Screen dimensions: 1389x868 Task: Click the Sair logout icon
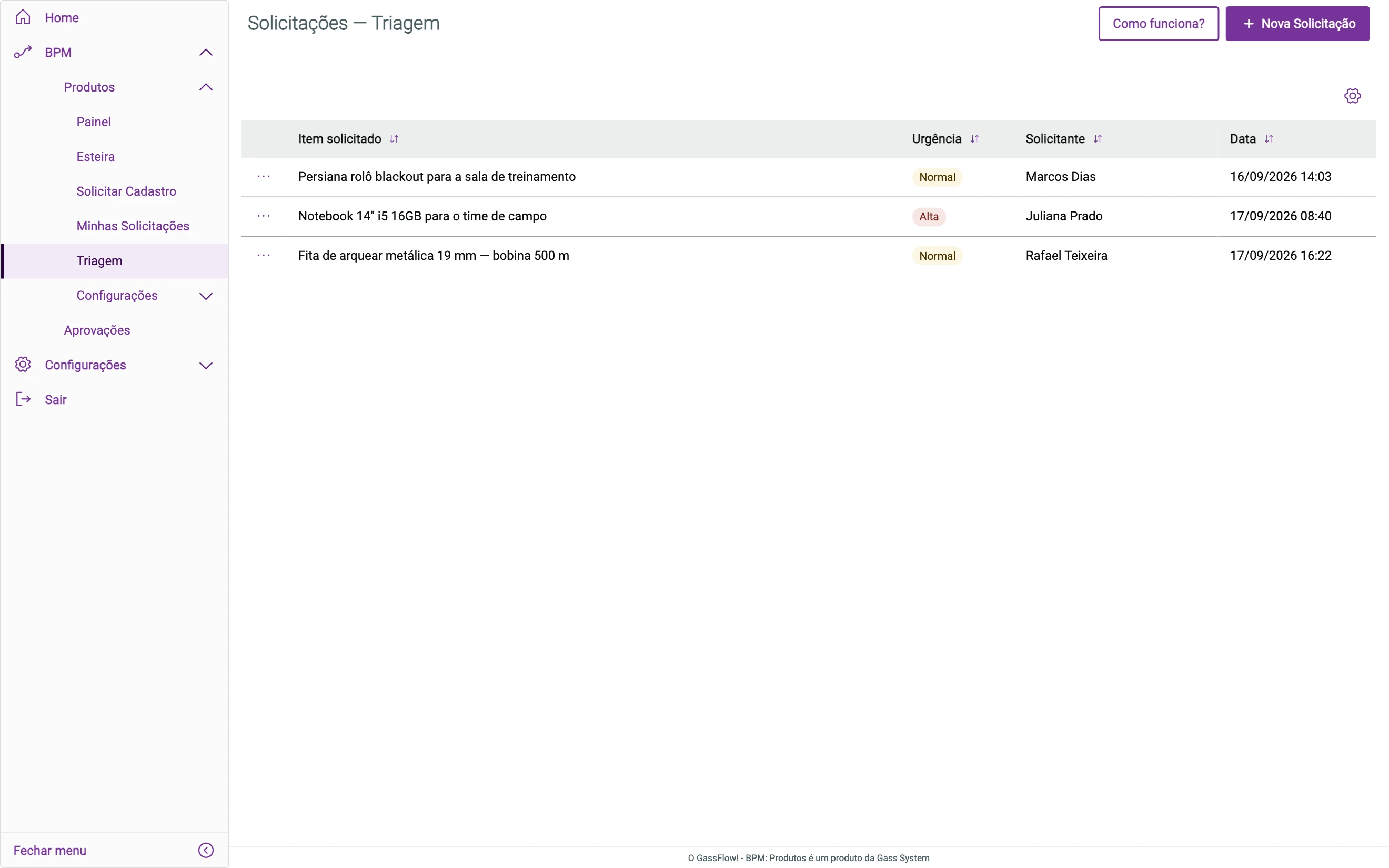point(23,400)
